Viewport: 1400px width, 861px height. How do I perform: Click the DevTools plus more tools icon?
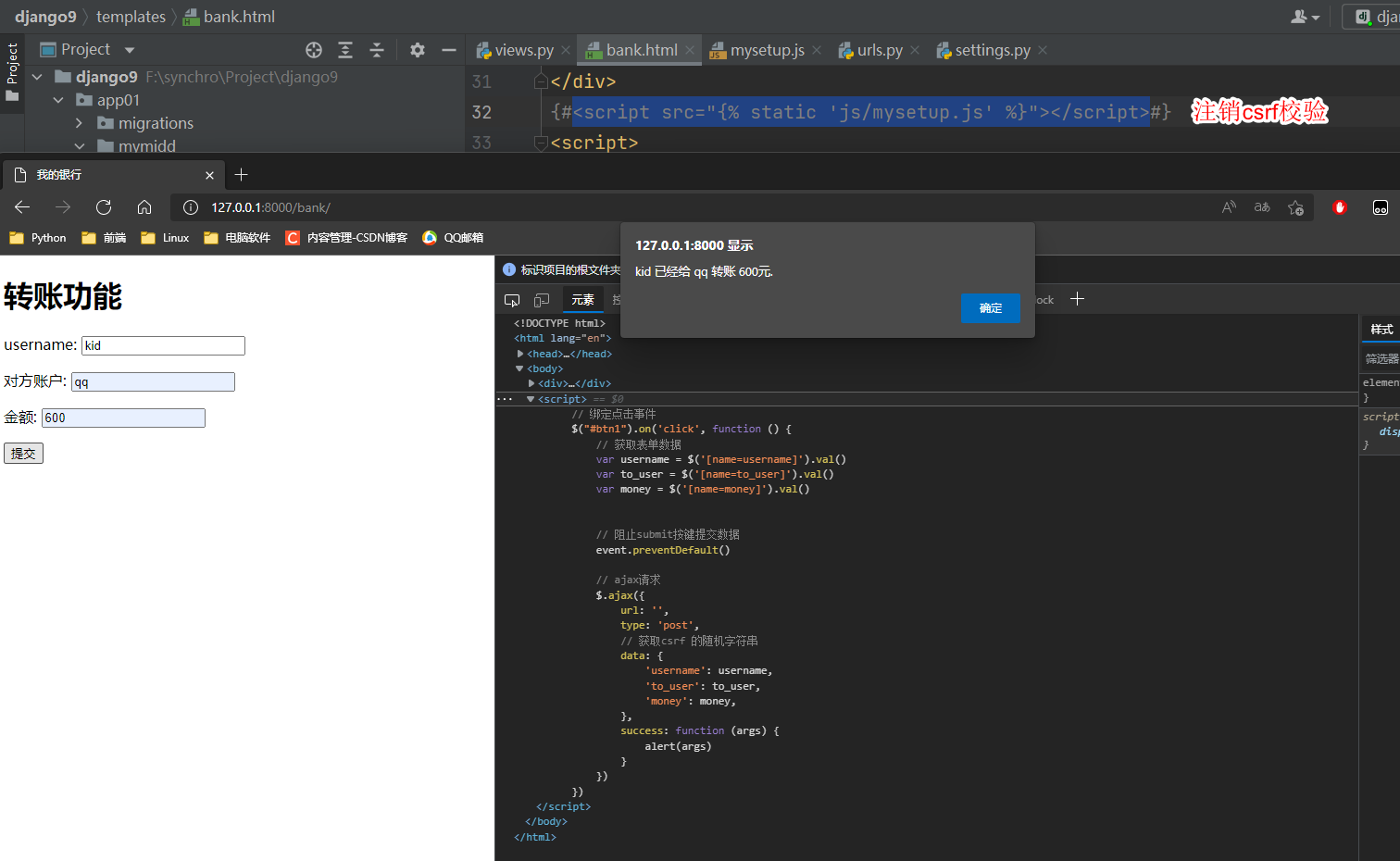point(1077,299)
